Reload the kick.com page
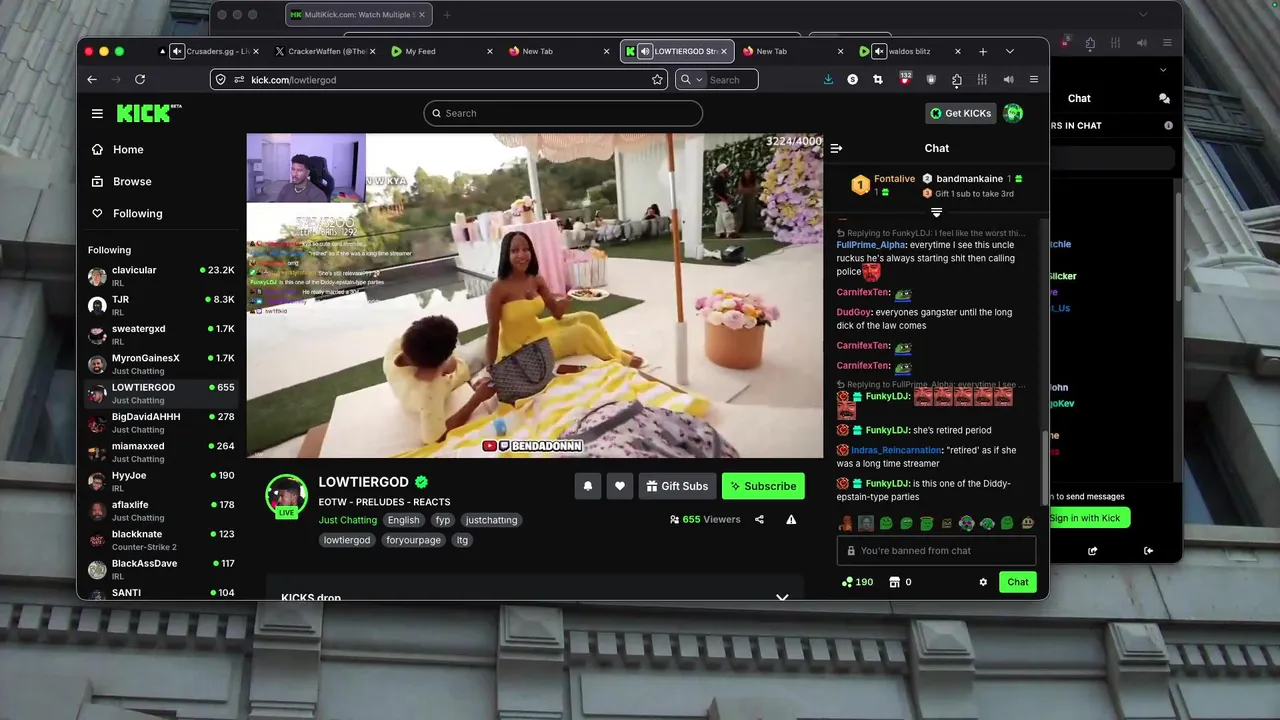 [x=140, y=79]
